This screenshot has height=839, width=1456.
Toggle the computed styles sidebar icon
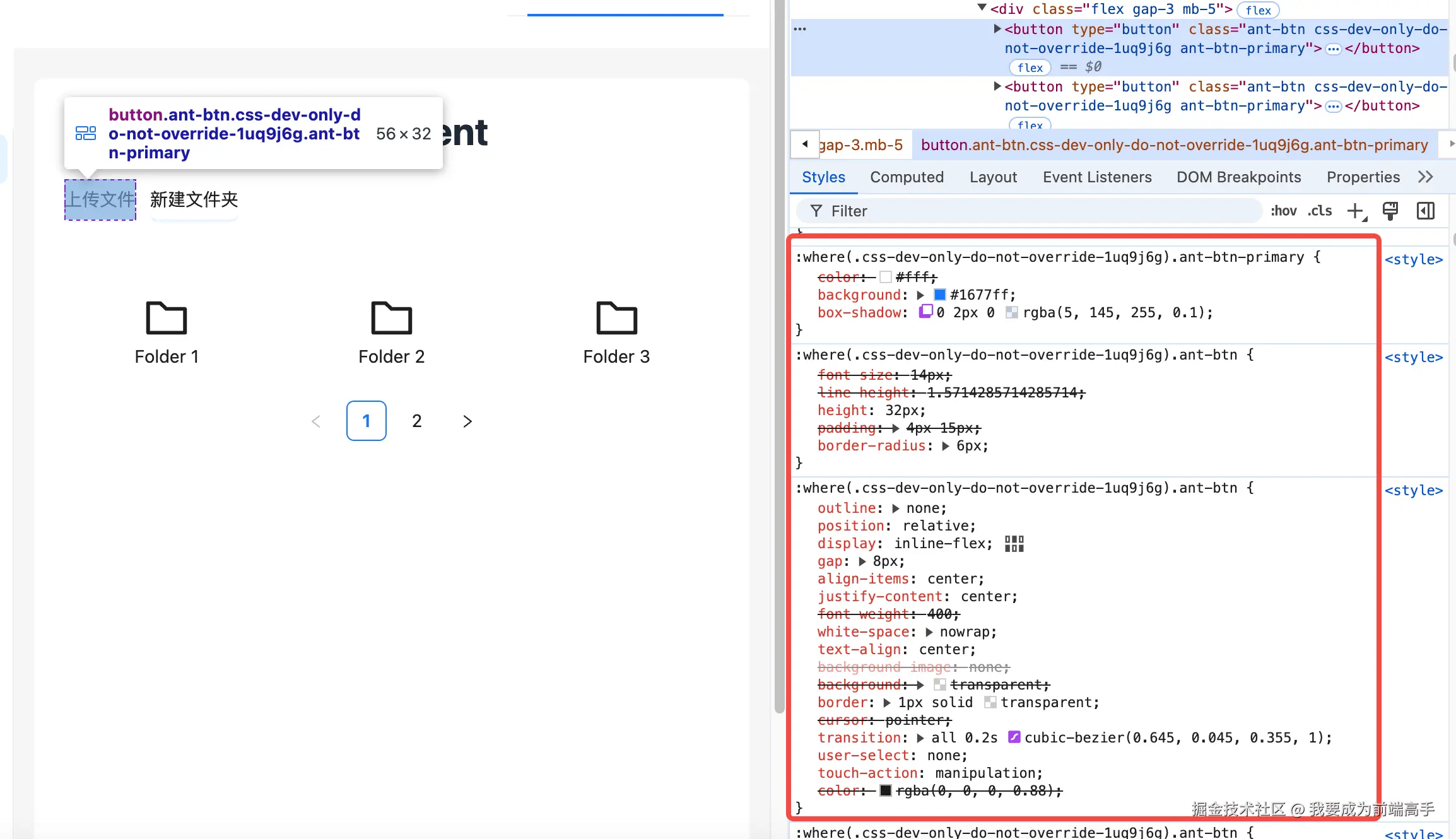pyautogui.click(x=1425, y=211)
